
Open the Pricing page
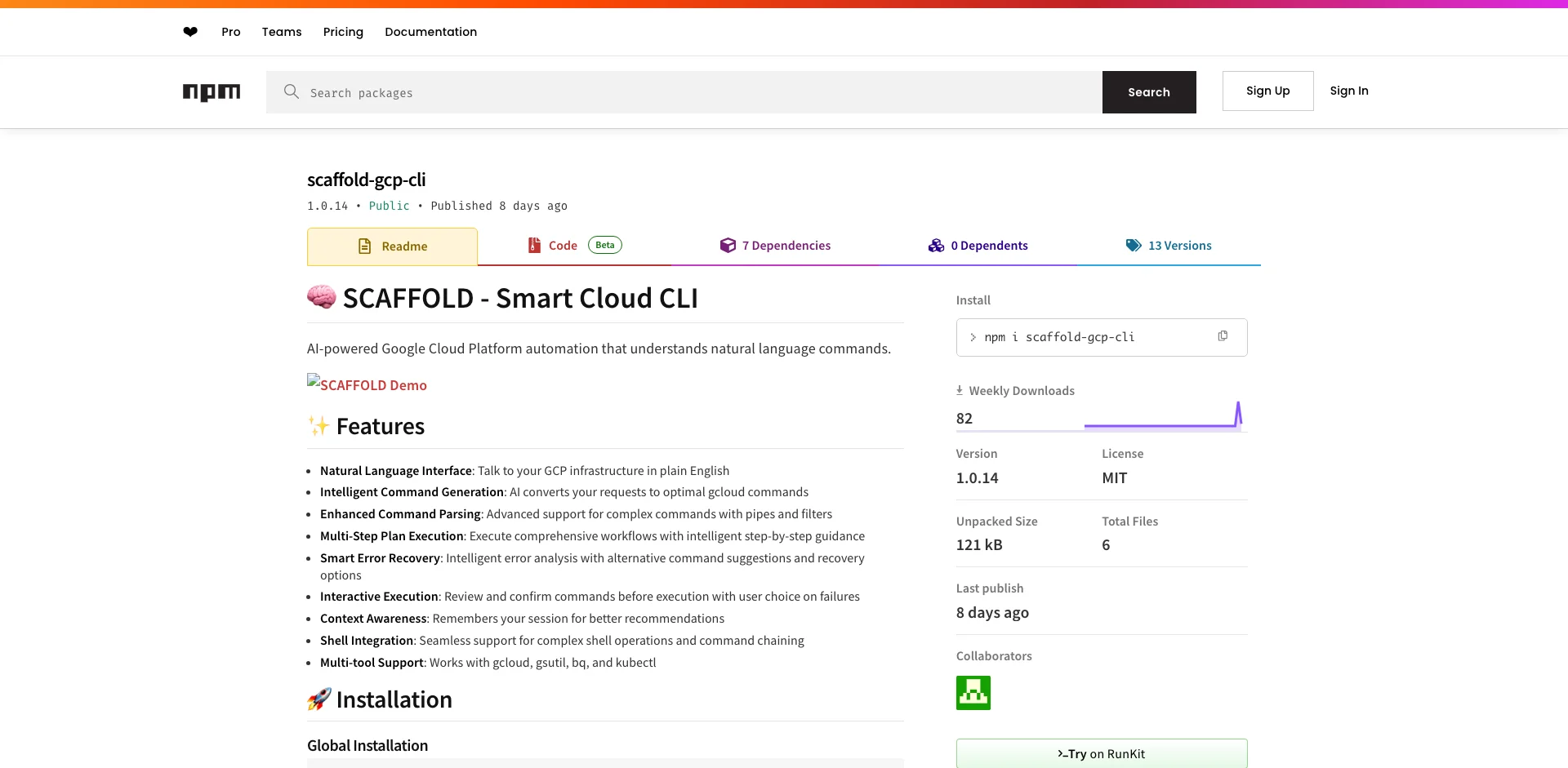coord(343,32)
